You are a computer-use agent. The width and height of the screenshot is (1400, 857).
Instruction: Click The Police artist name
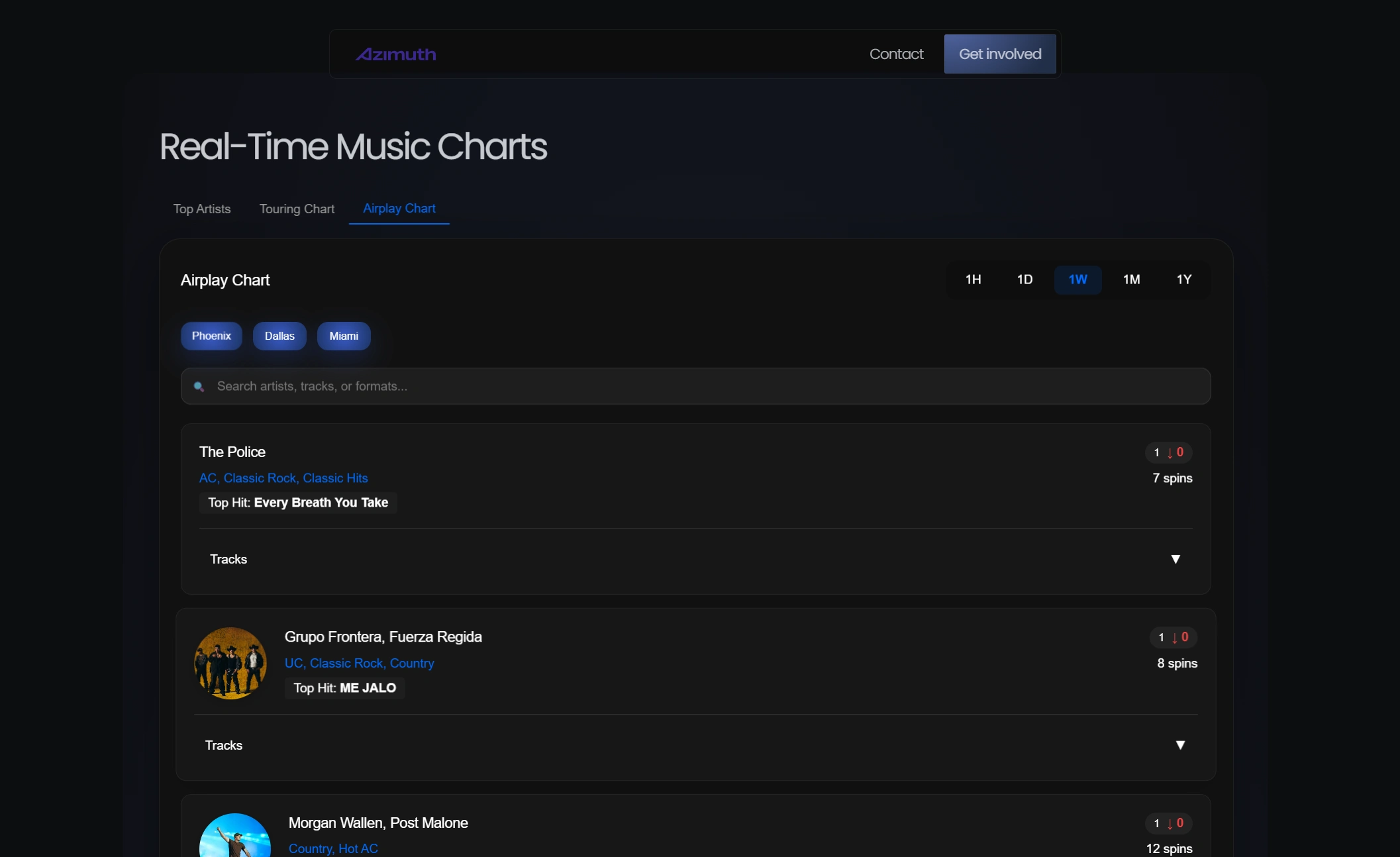tap(232, 452)
